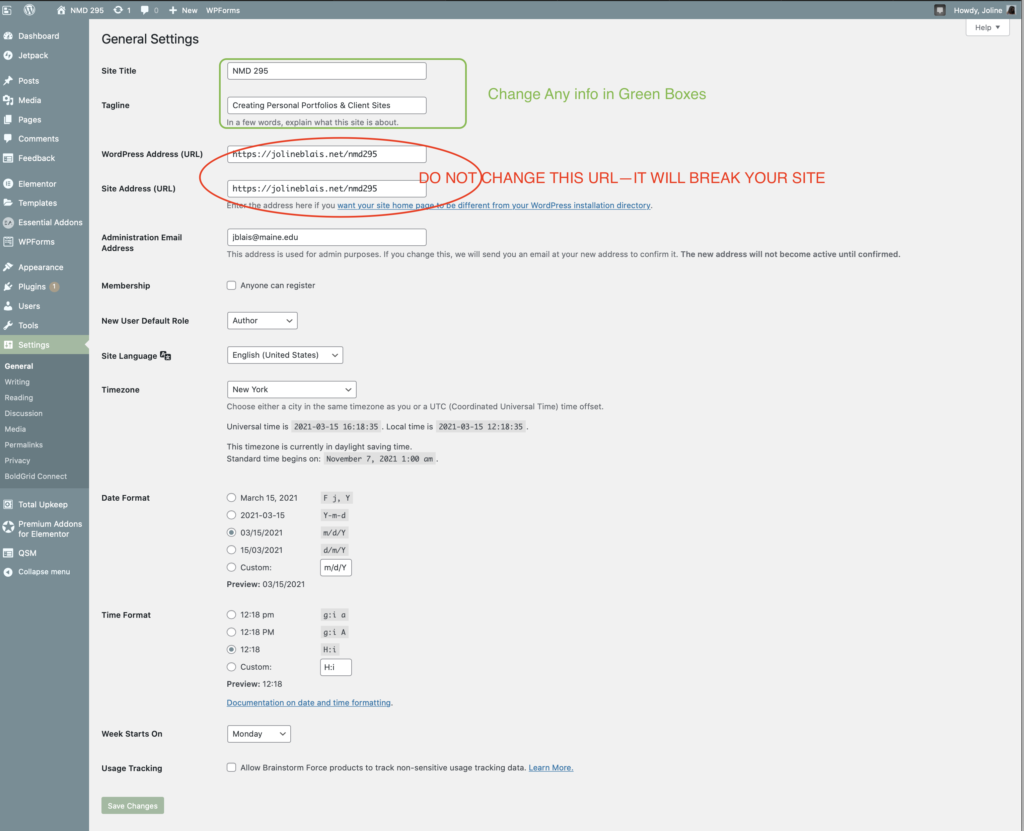The width and height of the screenshot is (1024, 831).
Task: Open Jetpack from the sidebar
Action: [x=32, y=55]
